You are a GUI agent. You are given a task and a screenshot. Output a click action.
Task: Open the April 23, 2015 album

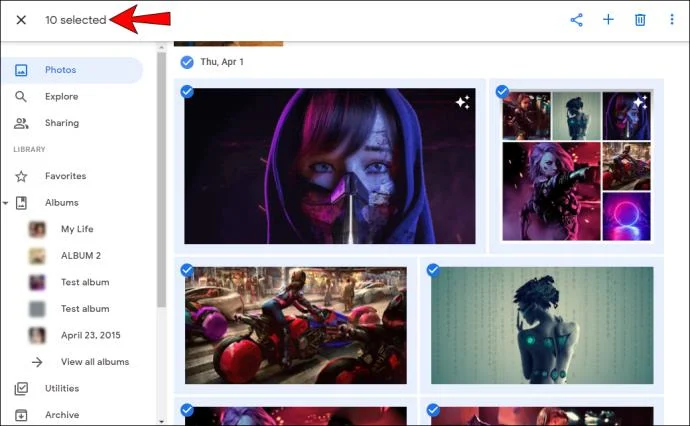coord(91,335)
